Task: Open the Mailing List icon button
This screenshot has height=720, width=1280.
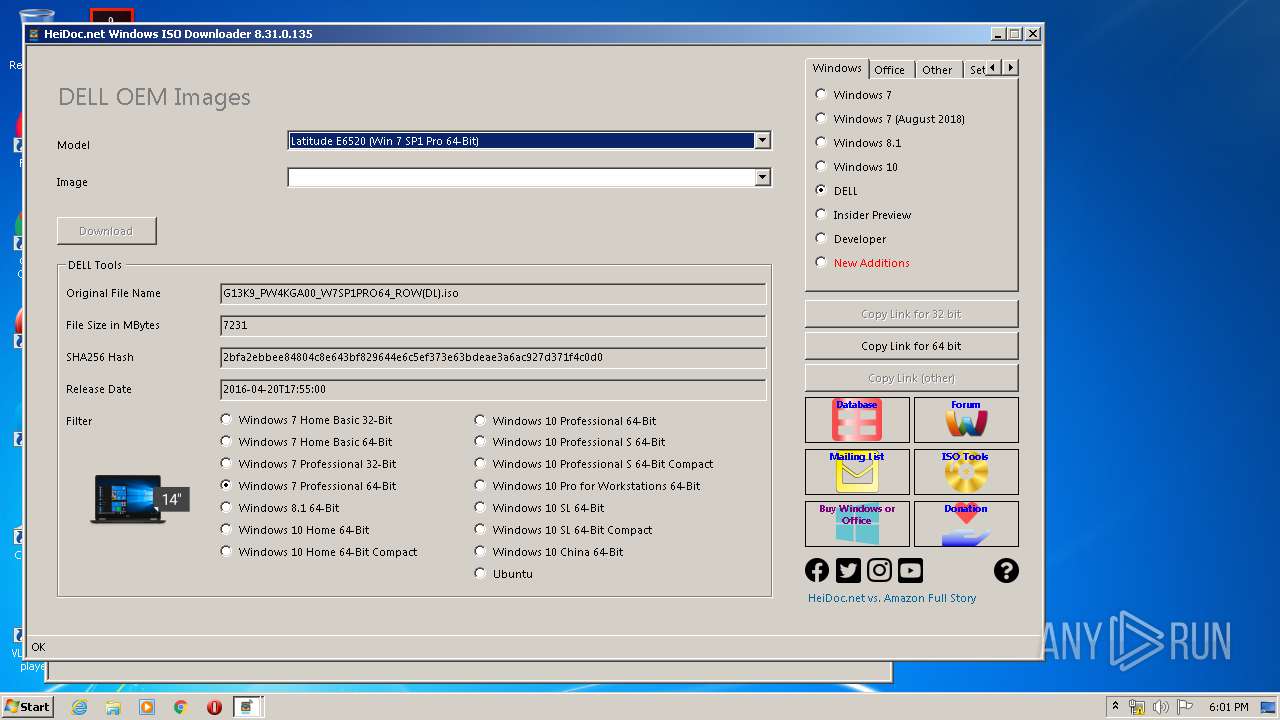Action: pos(857,472)
